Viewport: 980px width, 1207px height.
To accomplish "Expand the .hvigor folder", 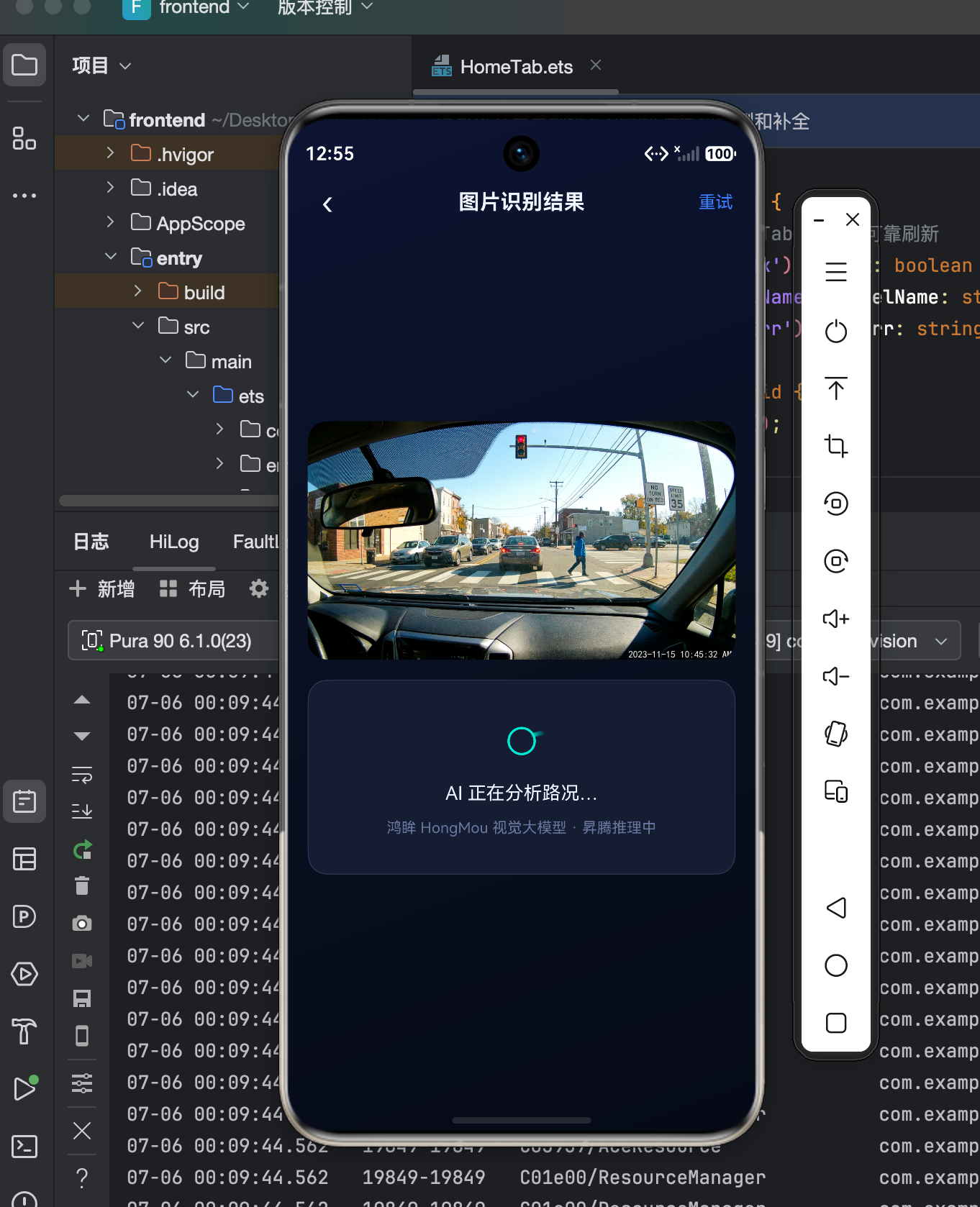I will (110, 152).
